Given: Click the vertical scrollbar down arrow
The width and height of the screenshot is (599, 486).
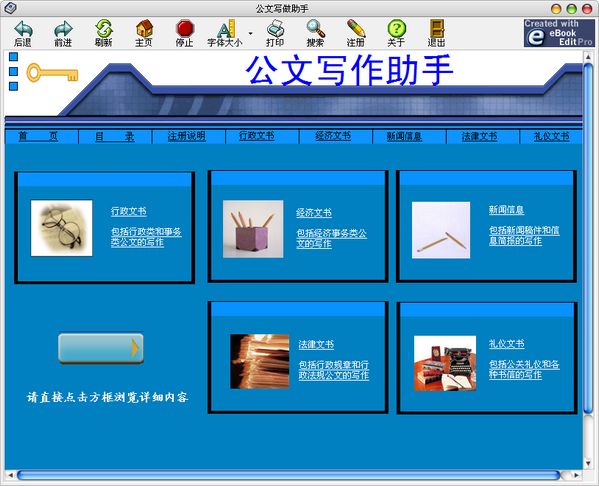Looking at the screenshot, I should (588, 464).
